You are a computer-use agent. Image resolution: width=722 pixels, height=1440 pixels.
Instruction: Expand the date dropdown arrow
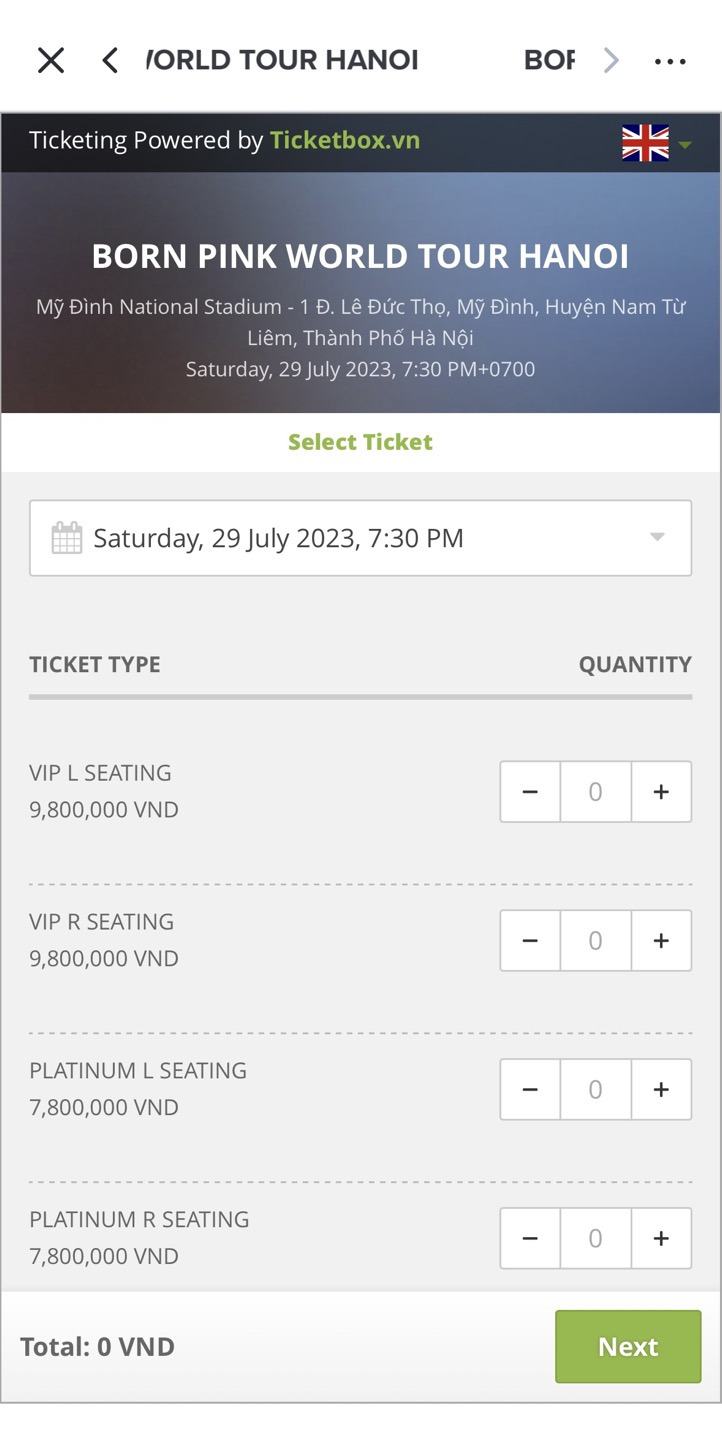(657, 537)
